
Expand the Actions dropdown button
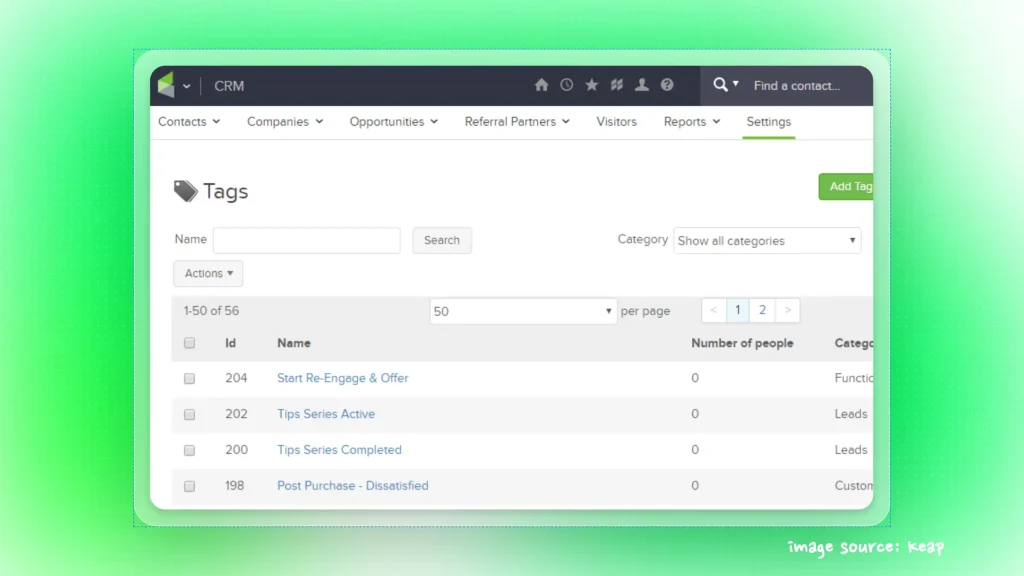coord(208,274)
